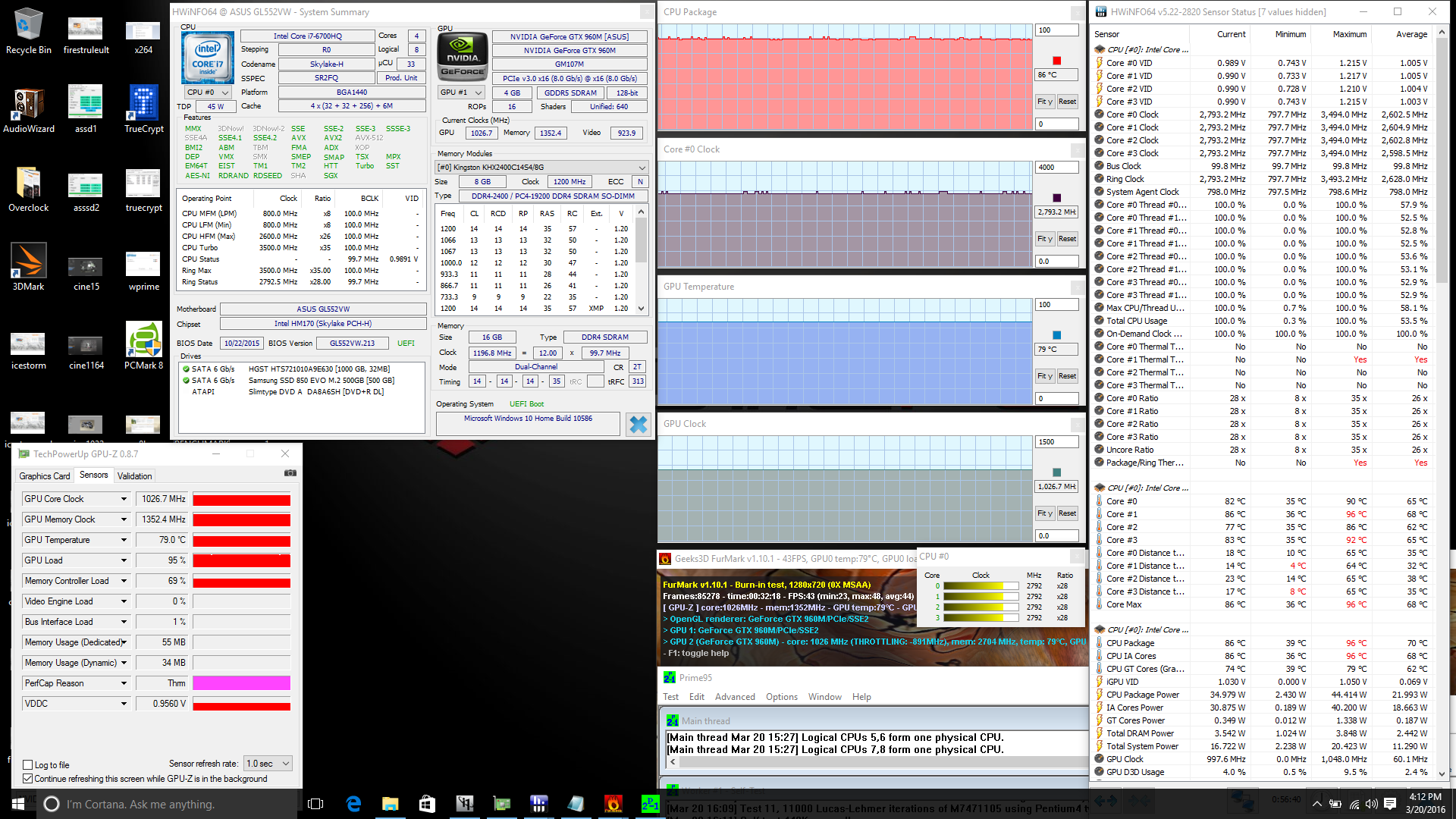Open the GPU #1 selector dropdown
This screenshot has width=1456, height=819.
click(x=461, y=93)
